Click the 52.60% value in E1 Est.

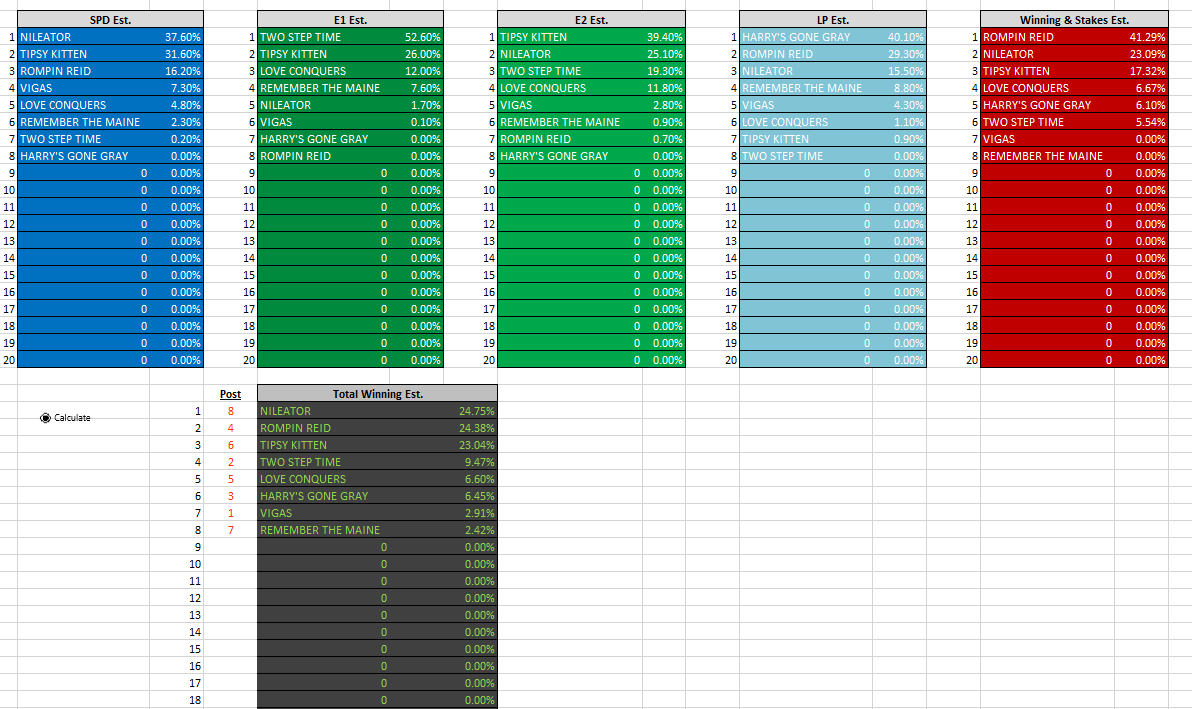(x=422, y=37)
